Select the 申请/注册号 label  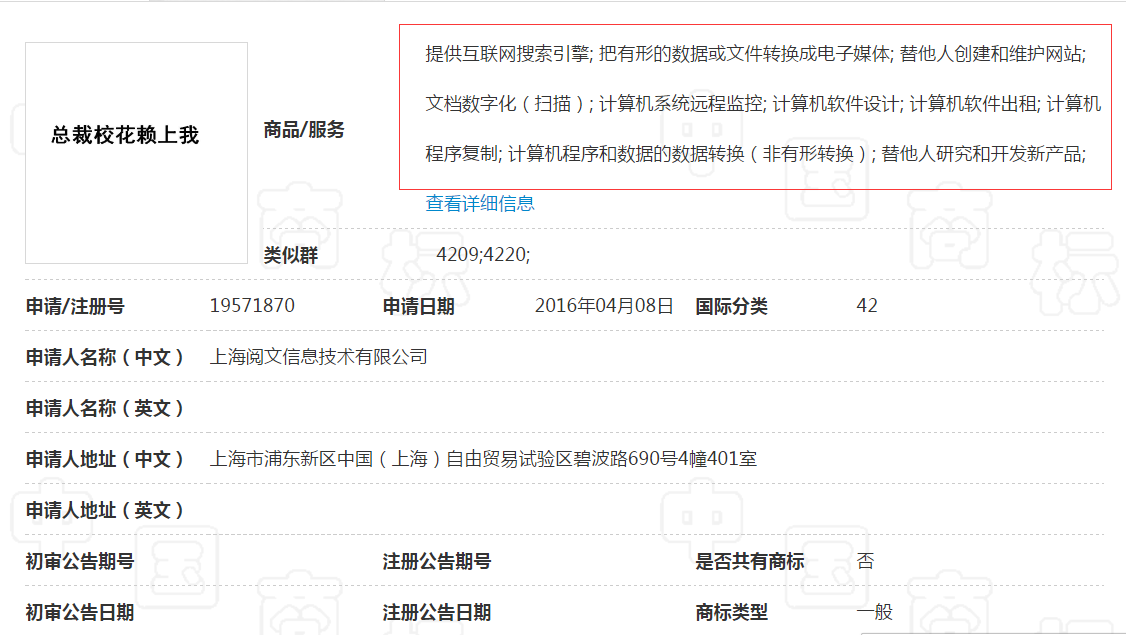(x=72, y=305)
